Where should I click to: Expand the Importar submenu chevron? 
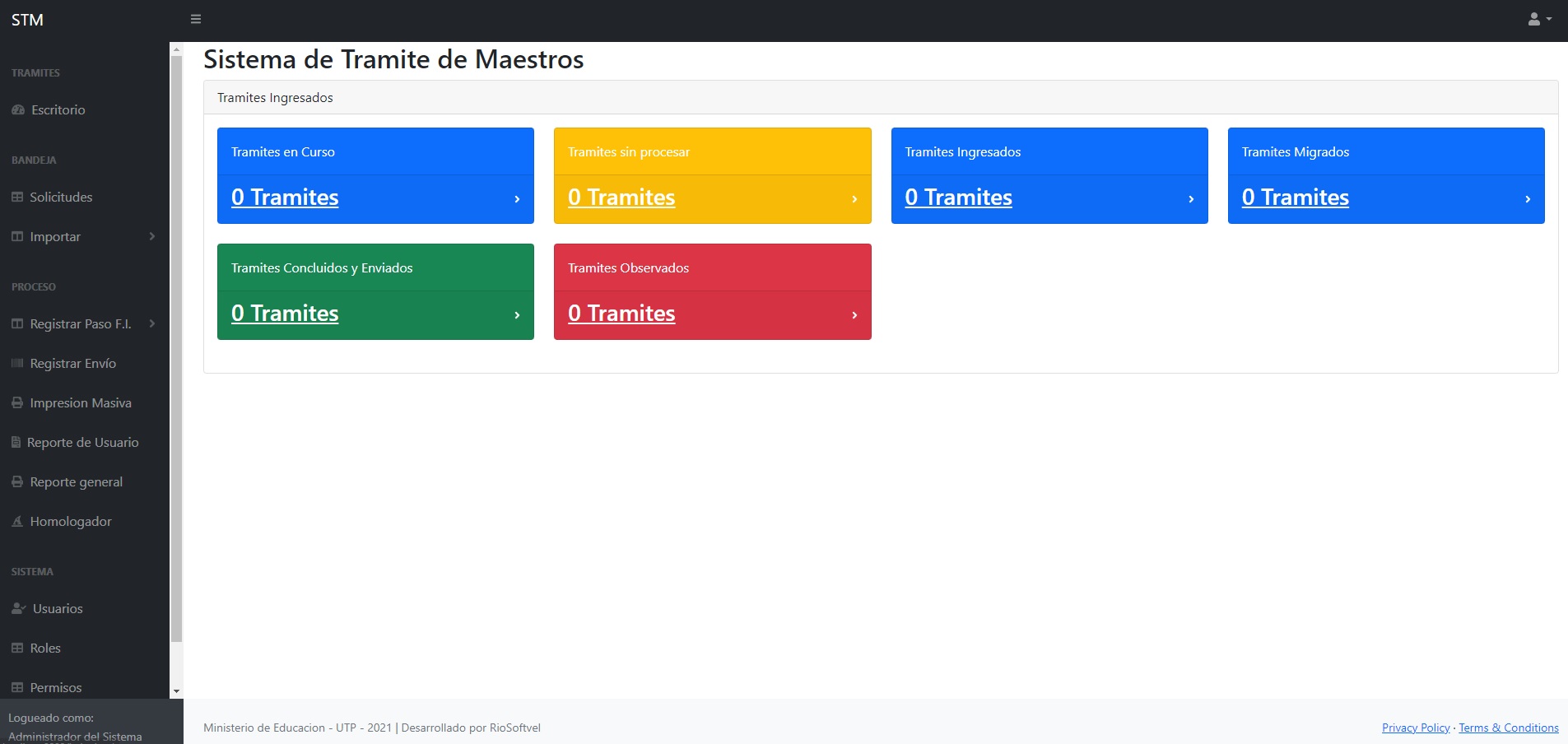tap(152, 236)
